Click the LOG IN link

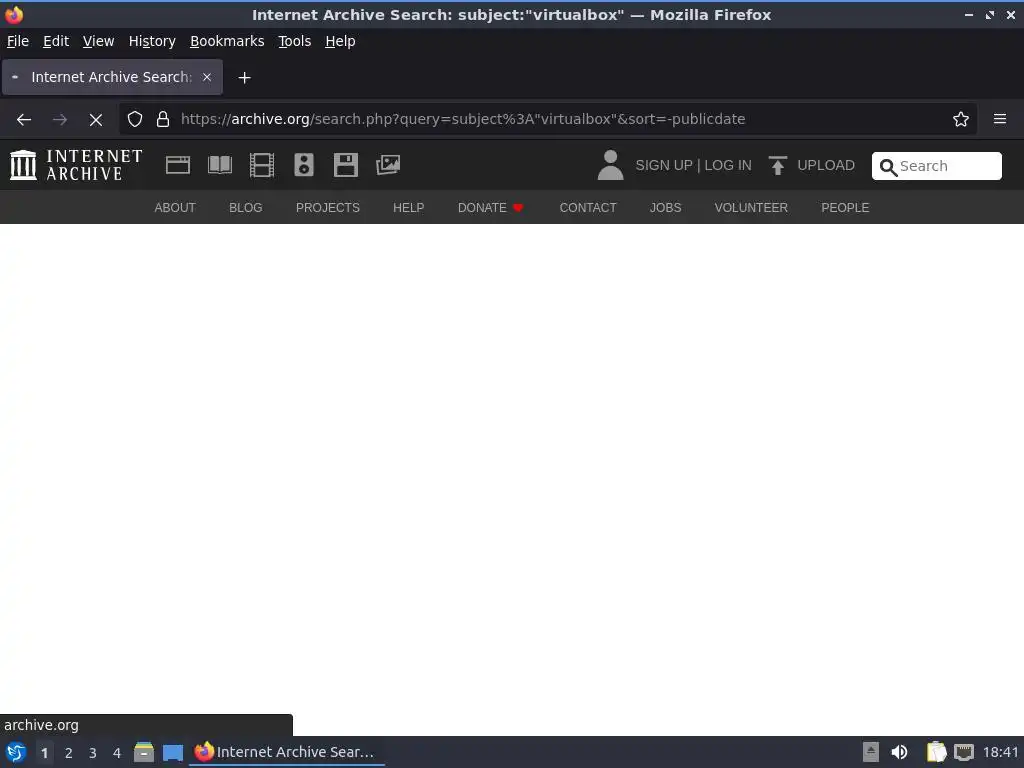pos(728,165)
